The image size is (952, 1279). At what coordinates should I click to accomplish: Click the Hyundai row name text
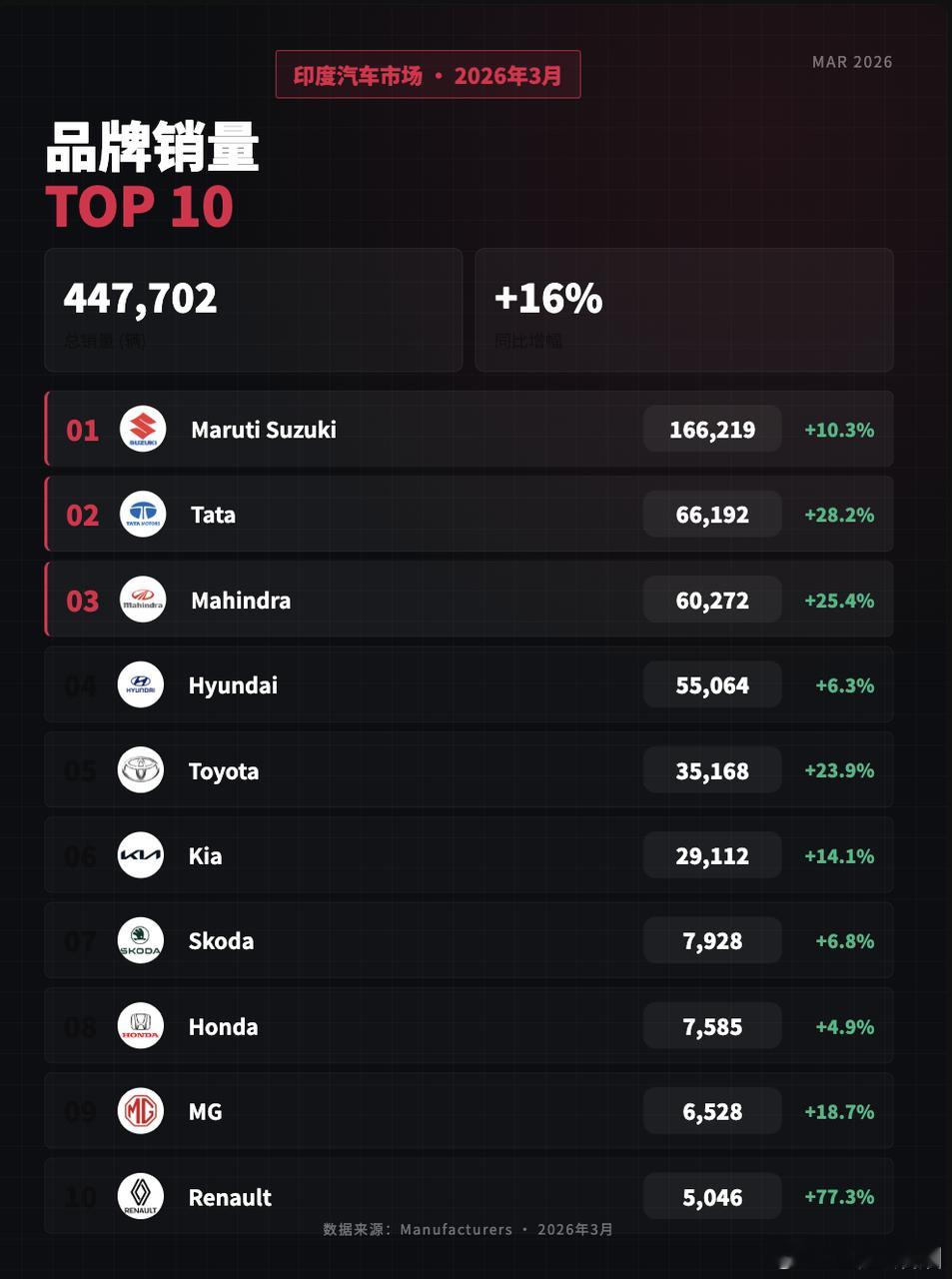tap(233, 686)
